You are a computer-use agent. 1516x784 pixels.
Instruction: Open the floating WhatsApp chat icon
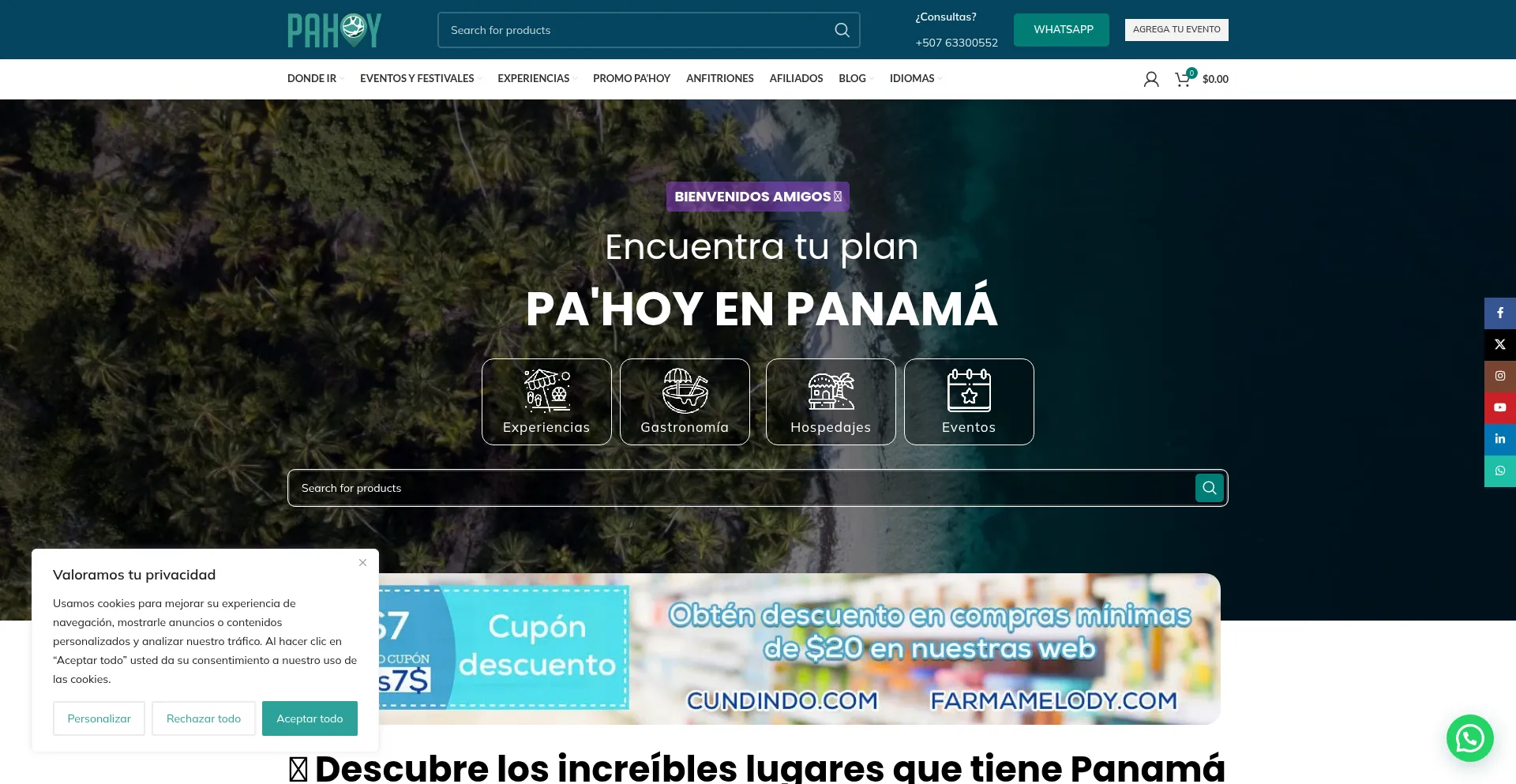1469,737
